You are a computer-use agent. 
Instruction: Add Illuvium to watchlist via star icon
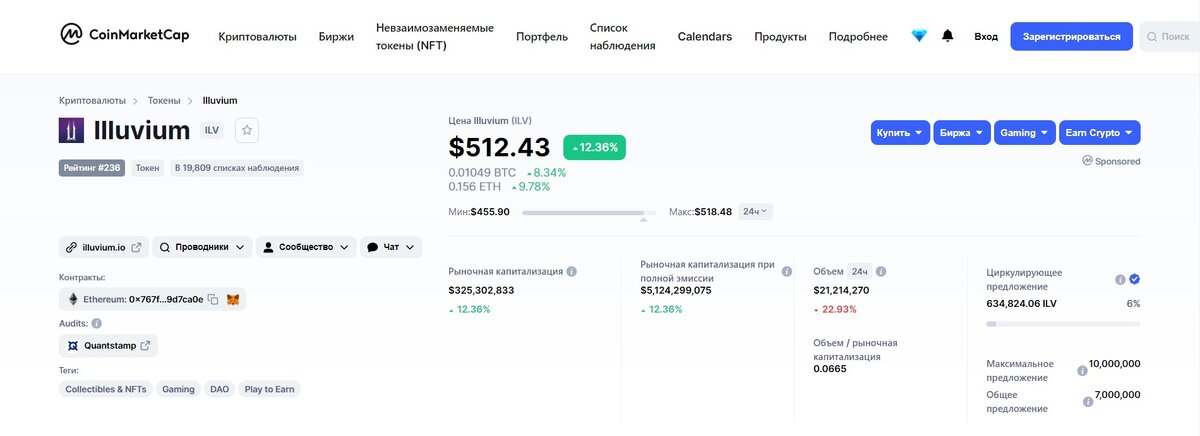pos(247,130)
